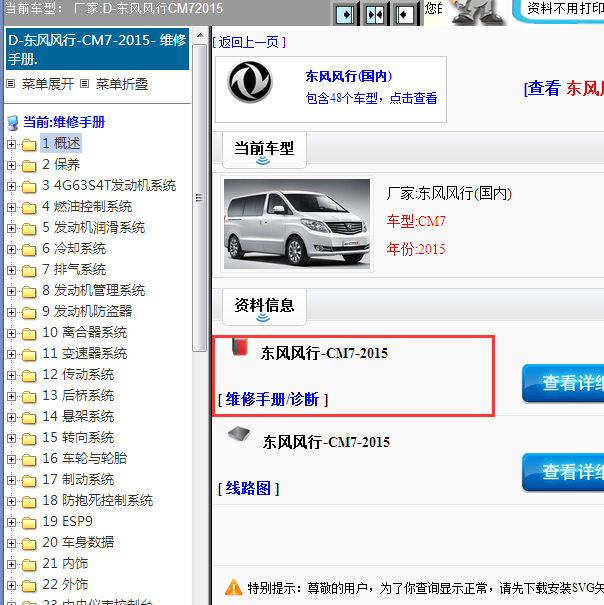Screen dimensions: 604x605
Task: Click the left-arrow pane layout icon
Action: (404, 15)
